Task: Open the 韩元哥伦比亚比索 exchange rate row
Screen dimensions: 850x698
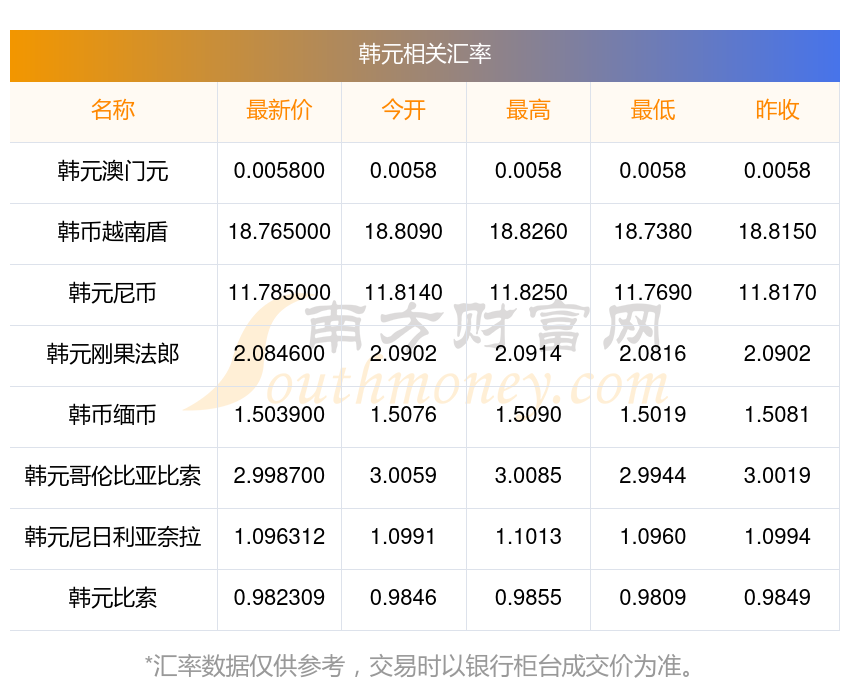Action: coord(113,476)
